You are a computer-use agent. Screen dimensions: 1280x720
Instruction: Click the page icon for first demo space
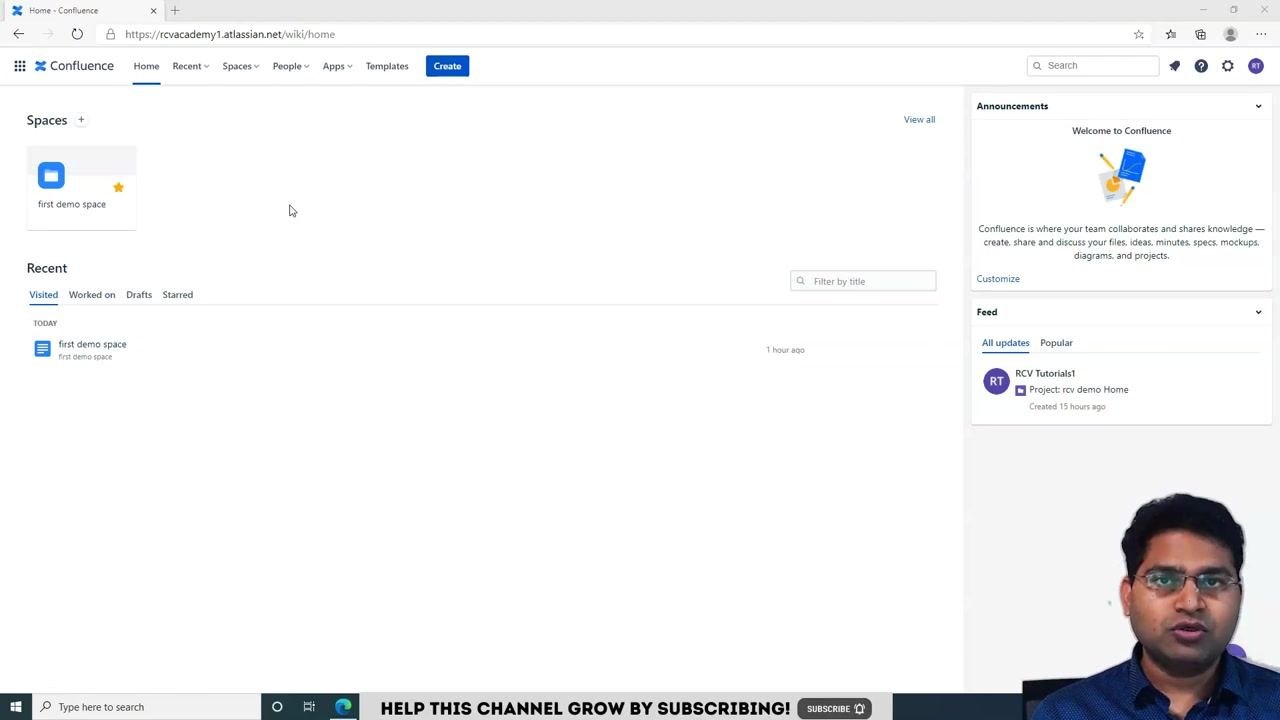42,349
